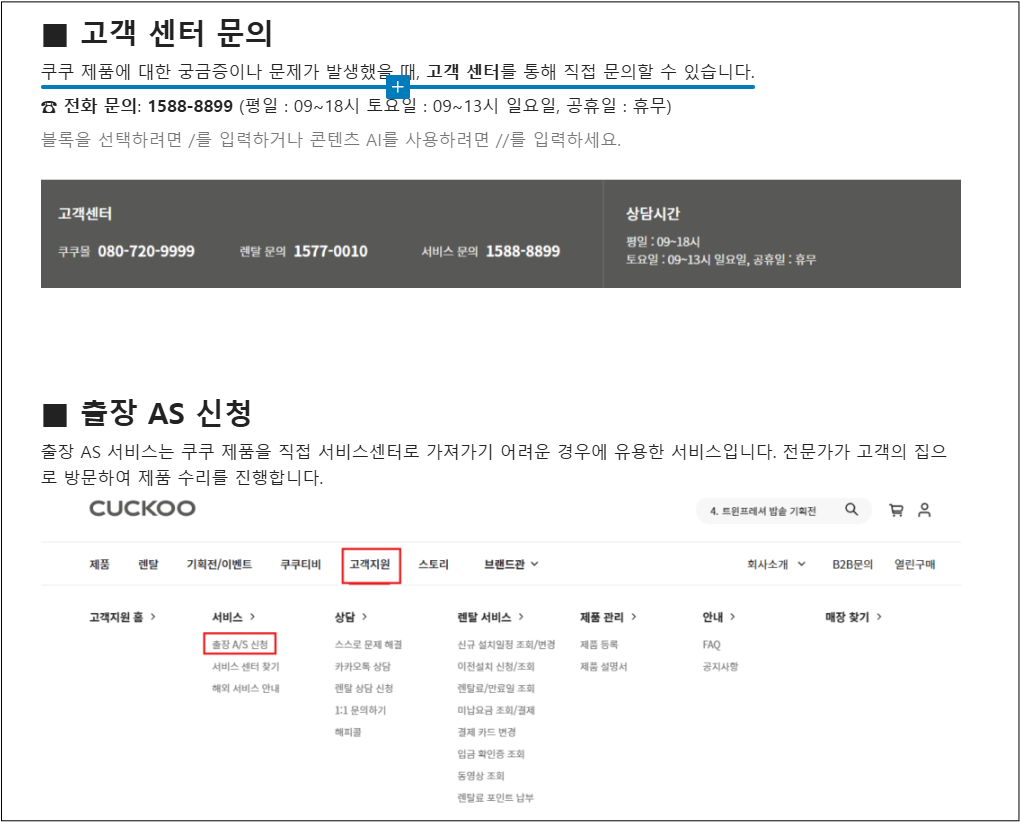Click the 공지사항 link
Viewport: 1020px width, 822px height.
click(720, 667)
